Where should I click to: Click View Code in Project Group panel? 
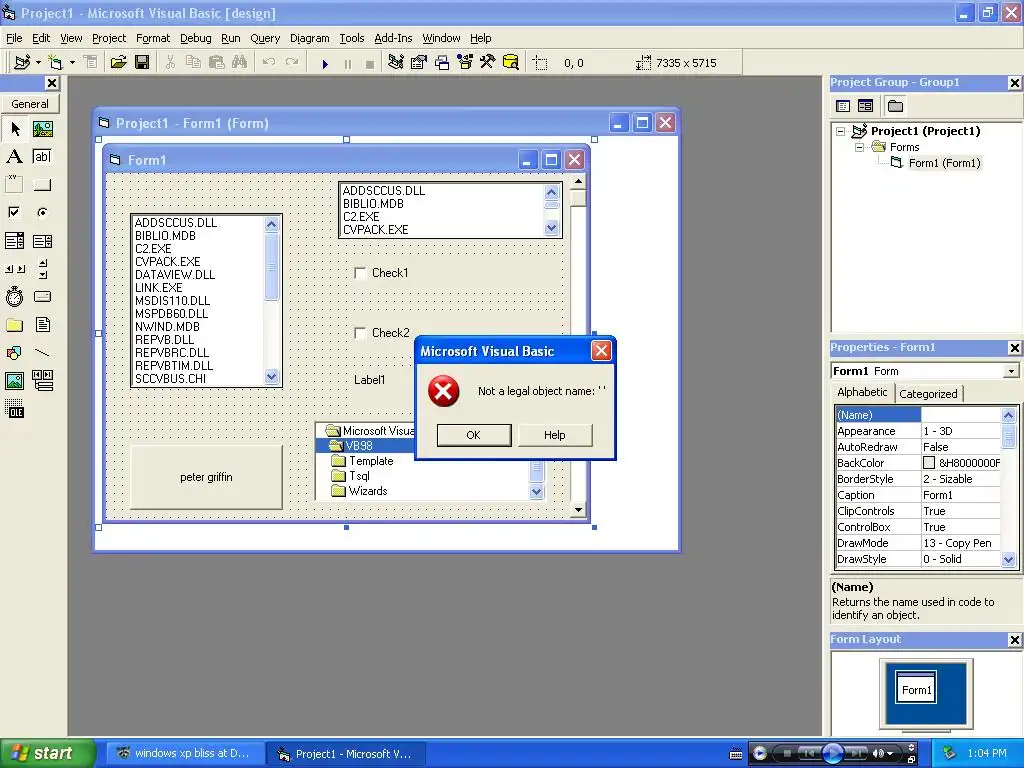click(x=843, y=106)
